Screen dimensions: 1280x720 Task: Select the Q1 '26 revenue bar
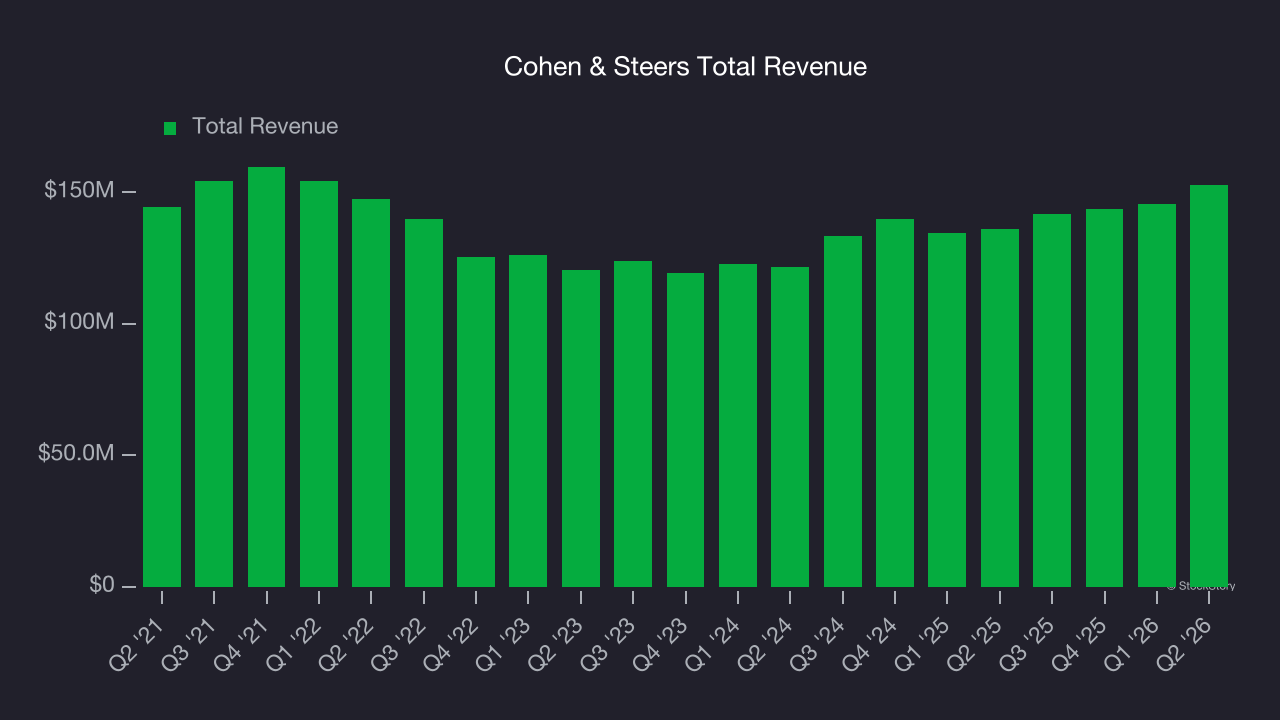(1157, 395)
